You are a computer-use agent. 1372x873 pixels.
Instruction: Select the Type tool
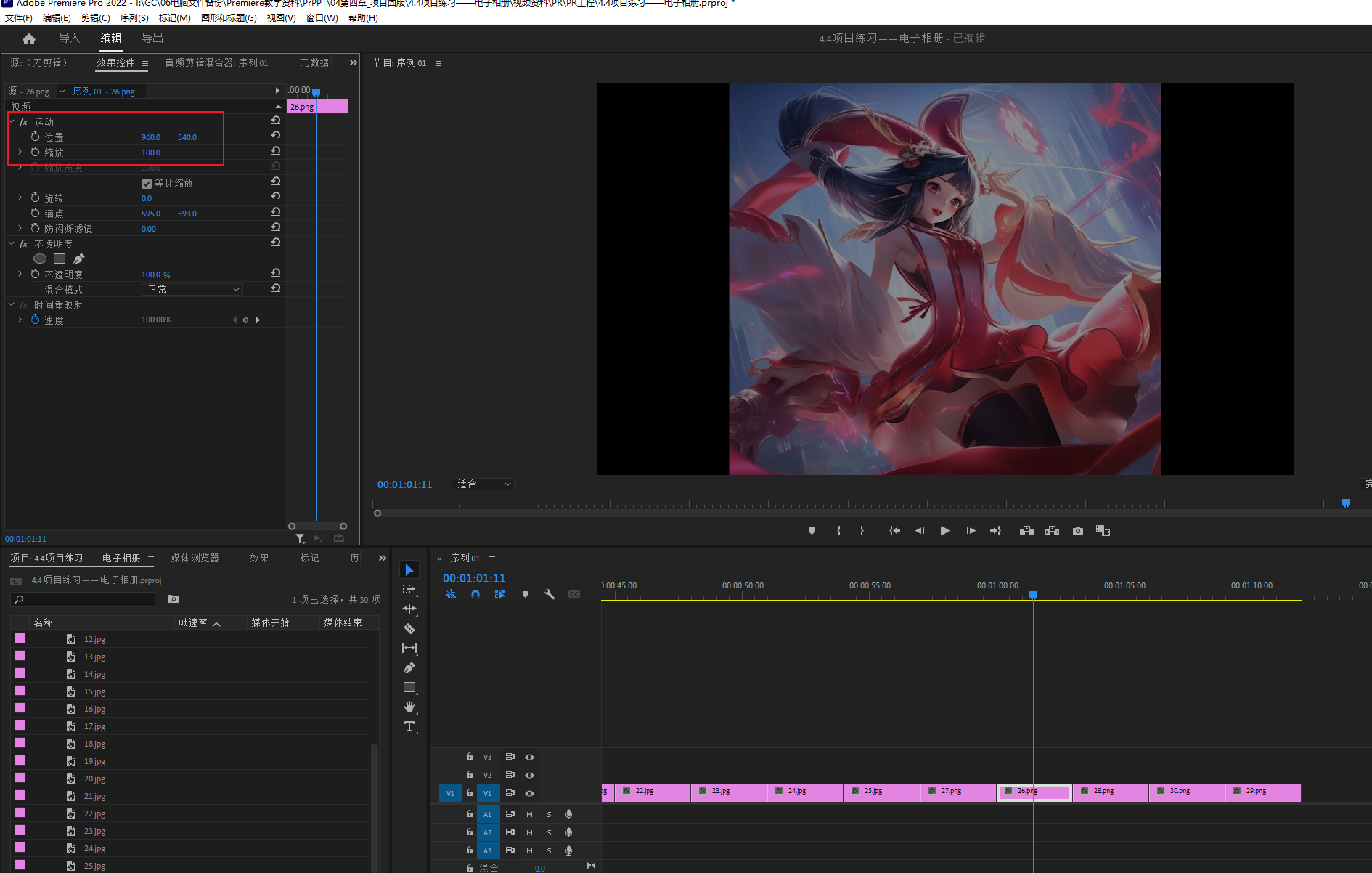click(409, 726)
